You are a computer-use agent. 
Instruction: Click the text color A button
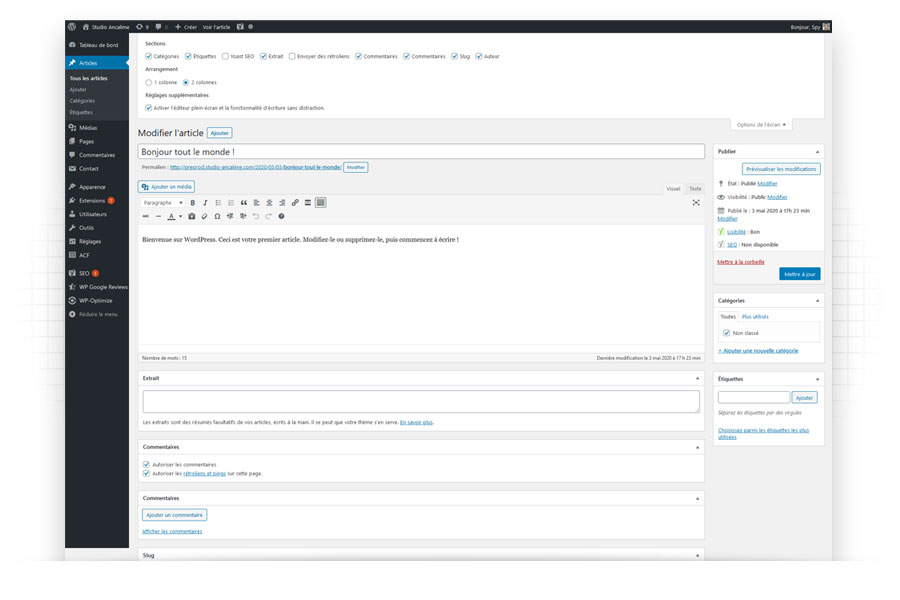click(171, 216)
